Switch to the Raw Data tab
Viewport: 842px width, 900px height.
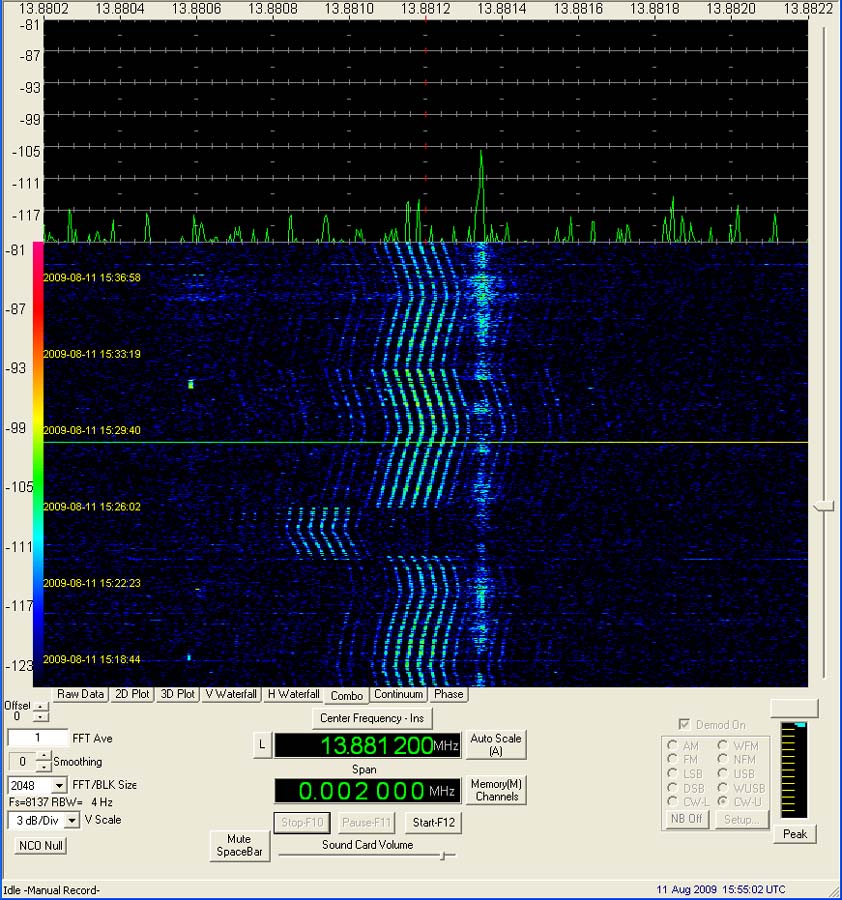tap(80, 694)
